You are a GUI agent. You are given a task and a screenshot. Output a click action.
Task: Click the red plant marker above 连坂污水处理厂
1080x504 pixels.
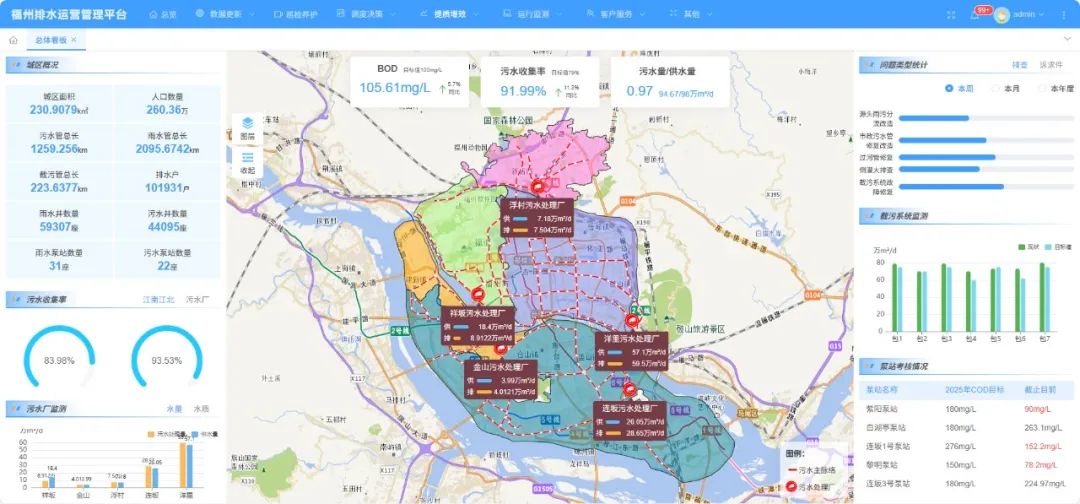point(630,390)
